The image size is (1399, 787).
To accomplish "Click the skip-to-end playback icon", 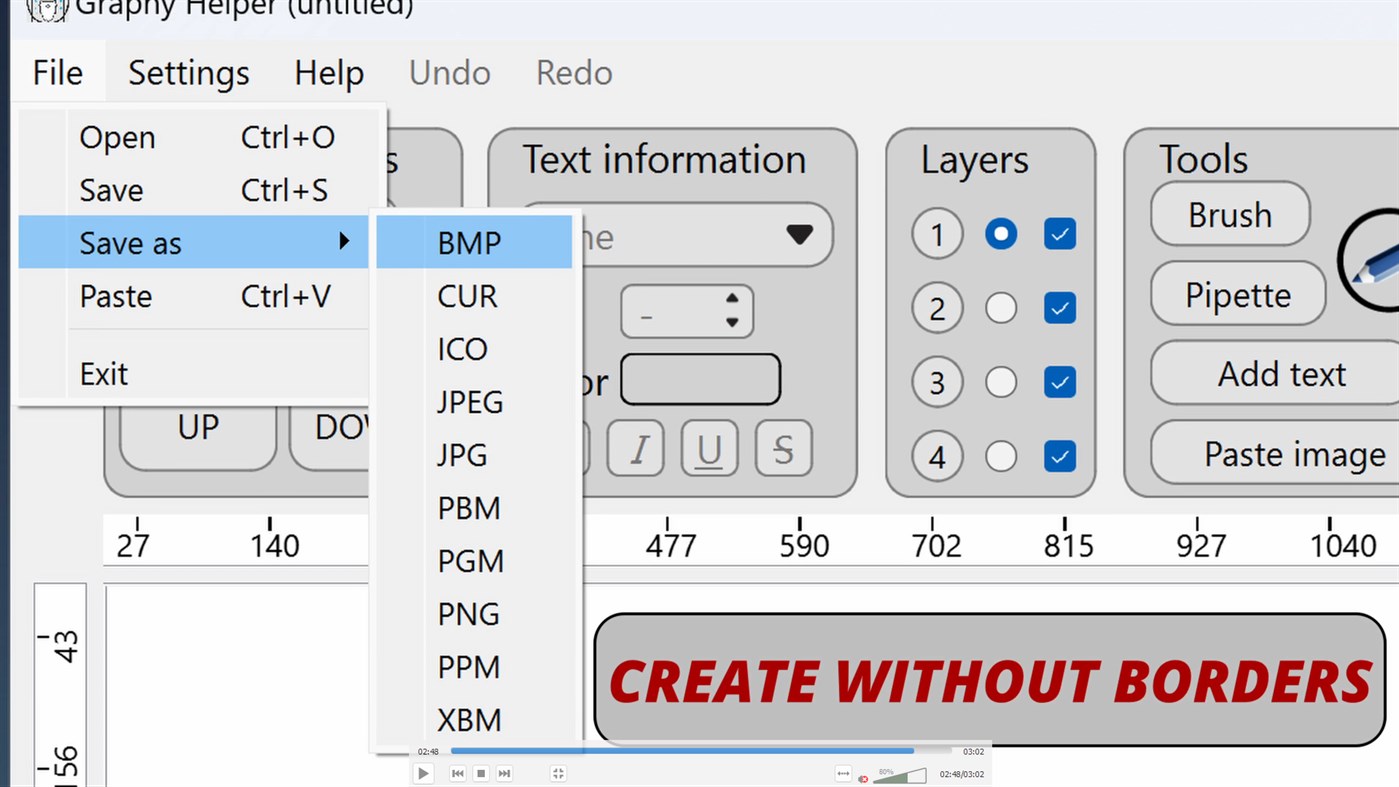I will [504, 772].
